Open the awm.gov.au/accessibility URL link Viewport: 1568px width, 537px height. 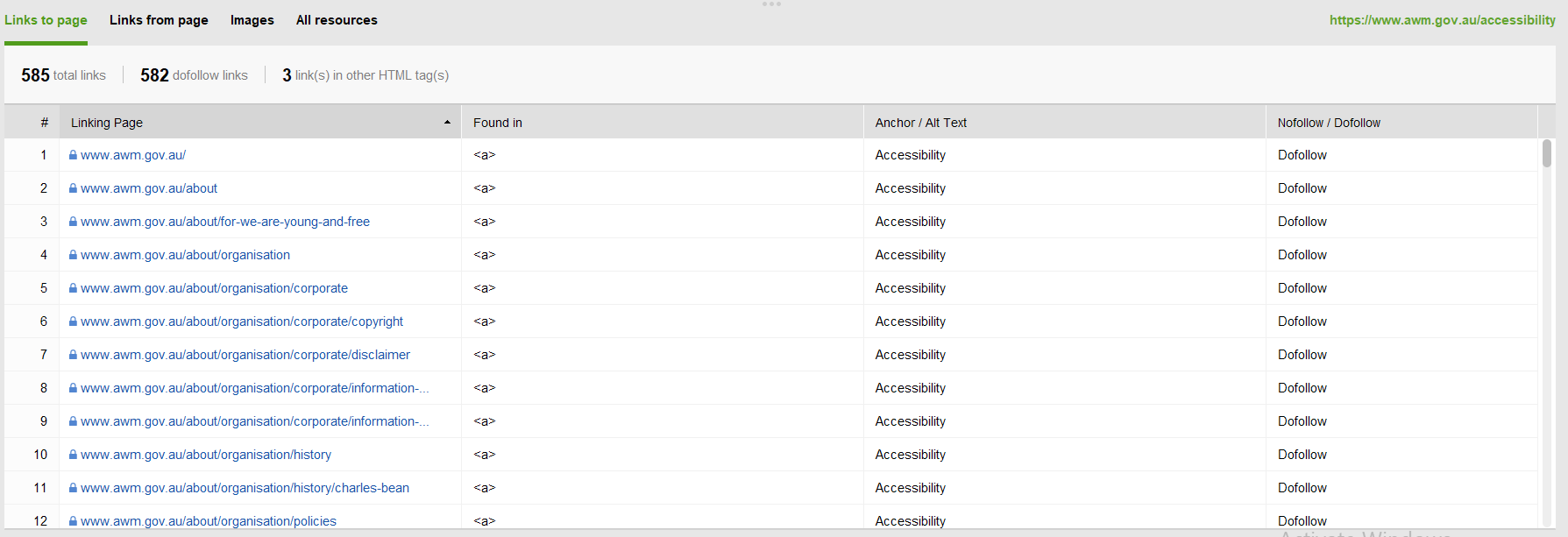pyautogui.click(x=1442, y=20)
